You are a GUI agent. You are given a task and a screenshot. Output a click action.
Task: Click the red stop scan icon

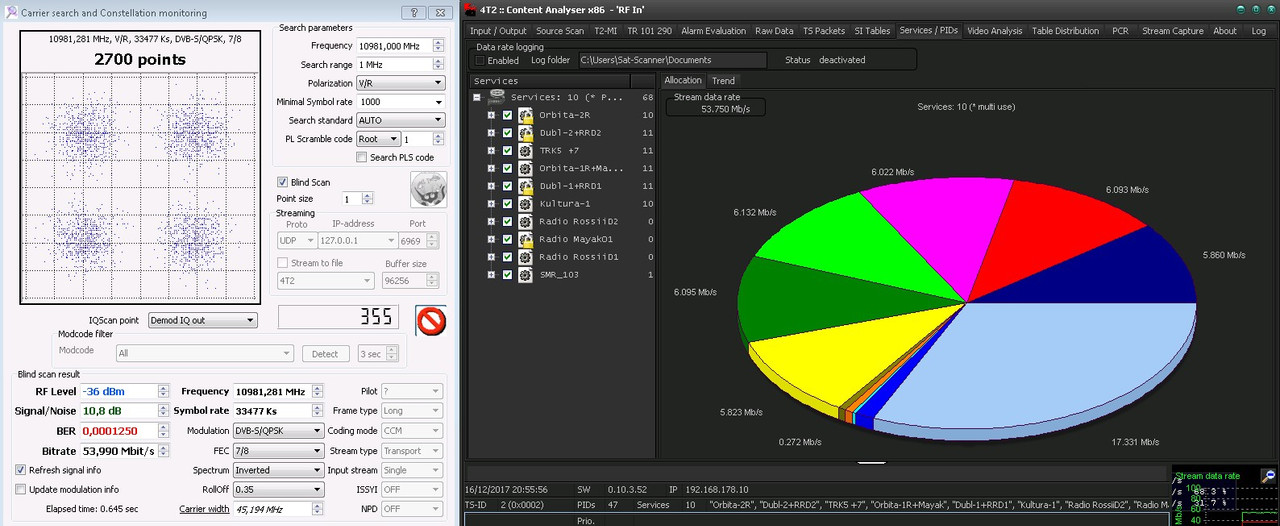pyautogui.click(x=431, y=320)
